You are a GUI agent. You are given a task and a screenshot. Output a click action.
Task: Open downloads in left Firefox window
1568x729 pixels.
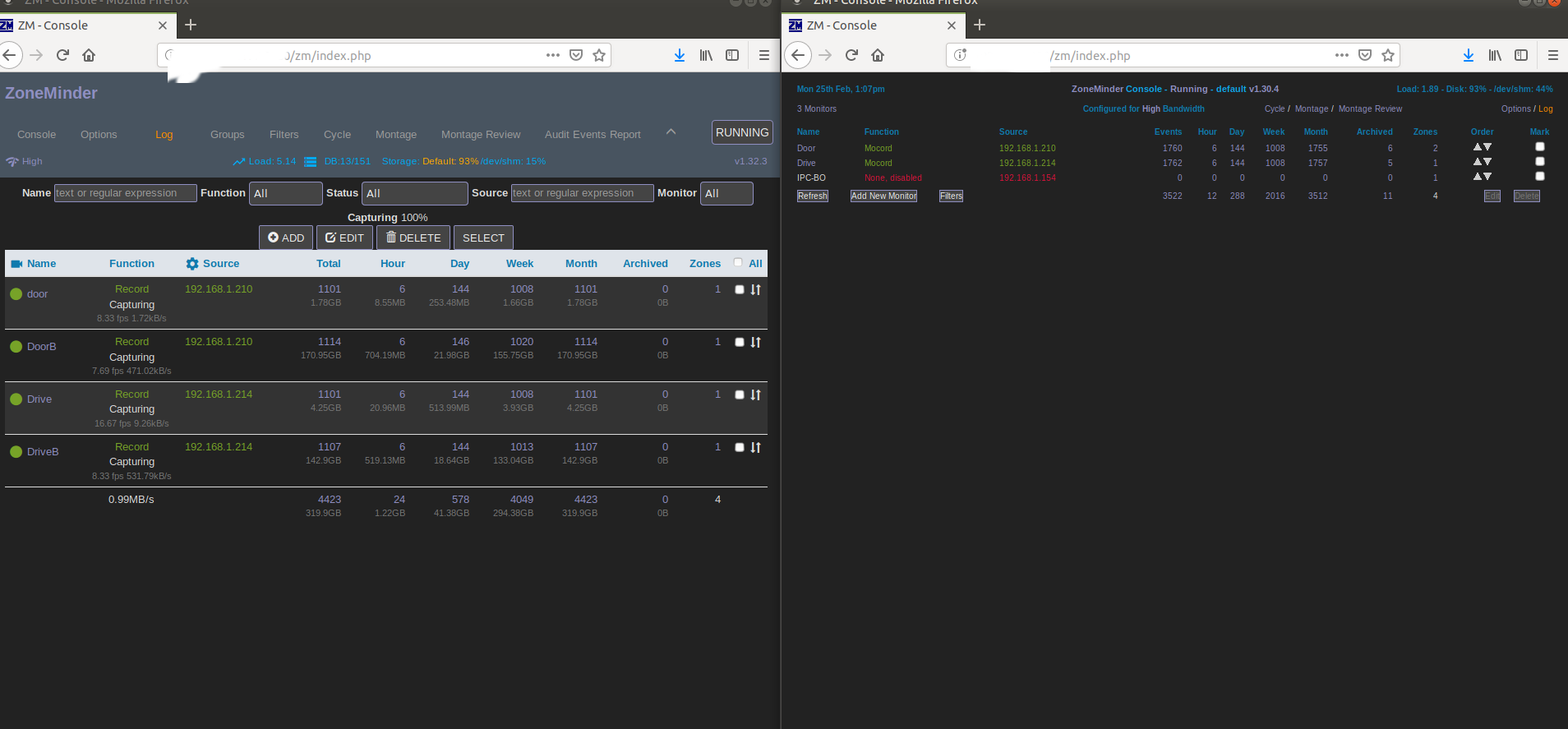680,55
